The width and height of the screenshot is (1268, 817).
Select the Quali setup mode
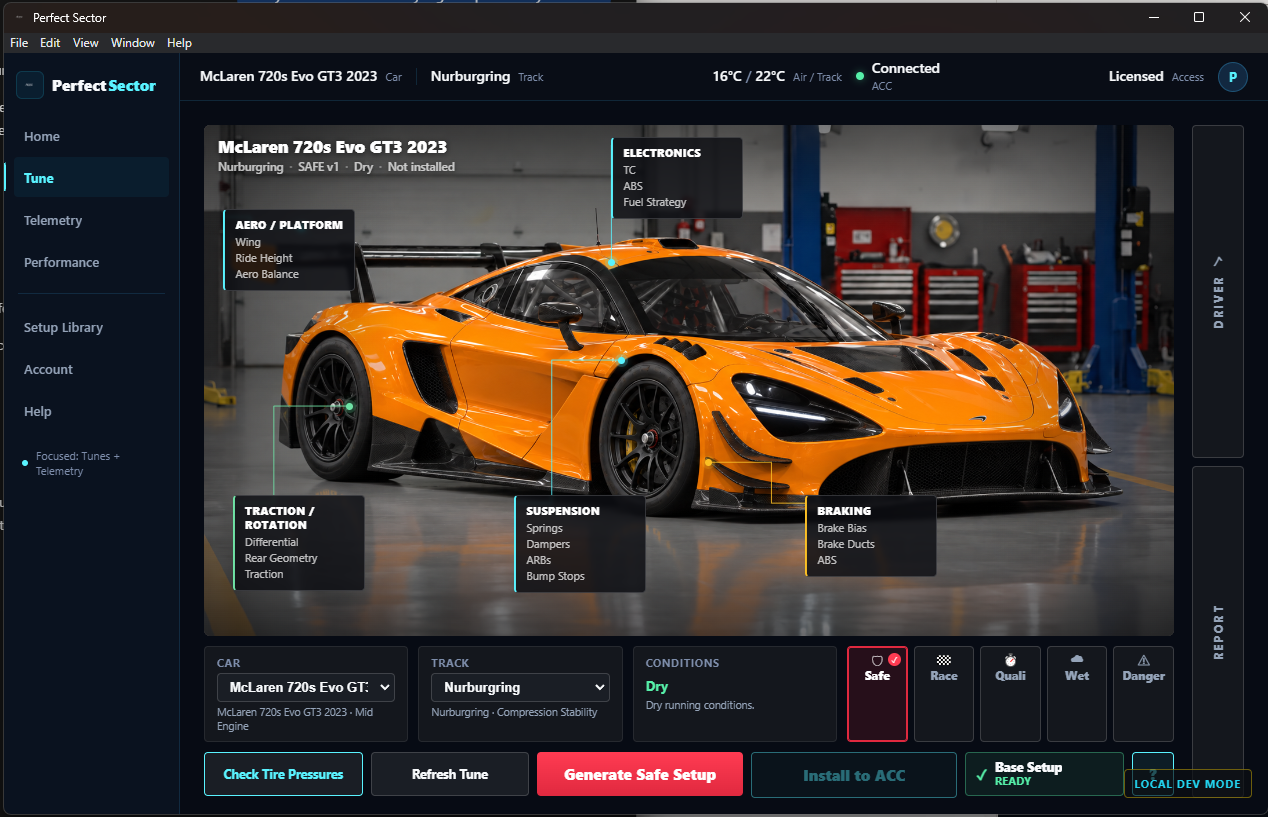point(1010,693)
